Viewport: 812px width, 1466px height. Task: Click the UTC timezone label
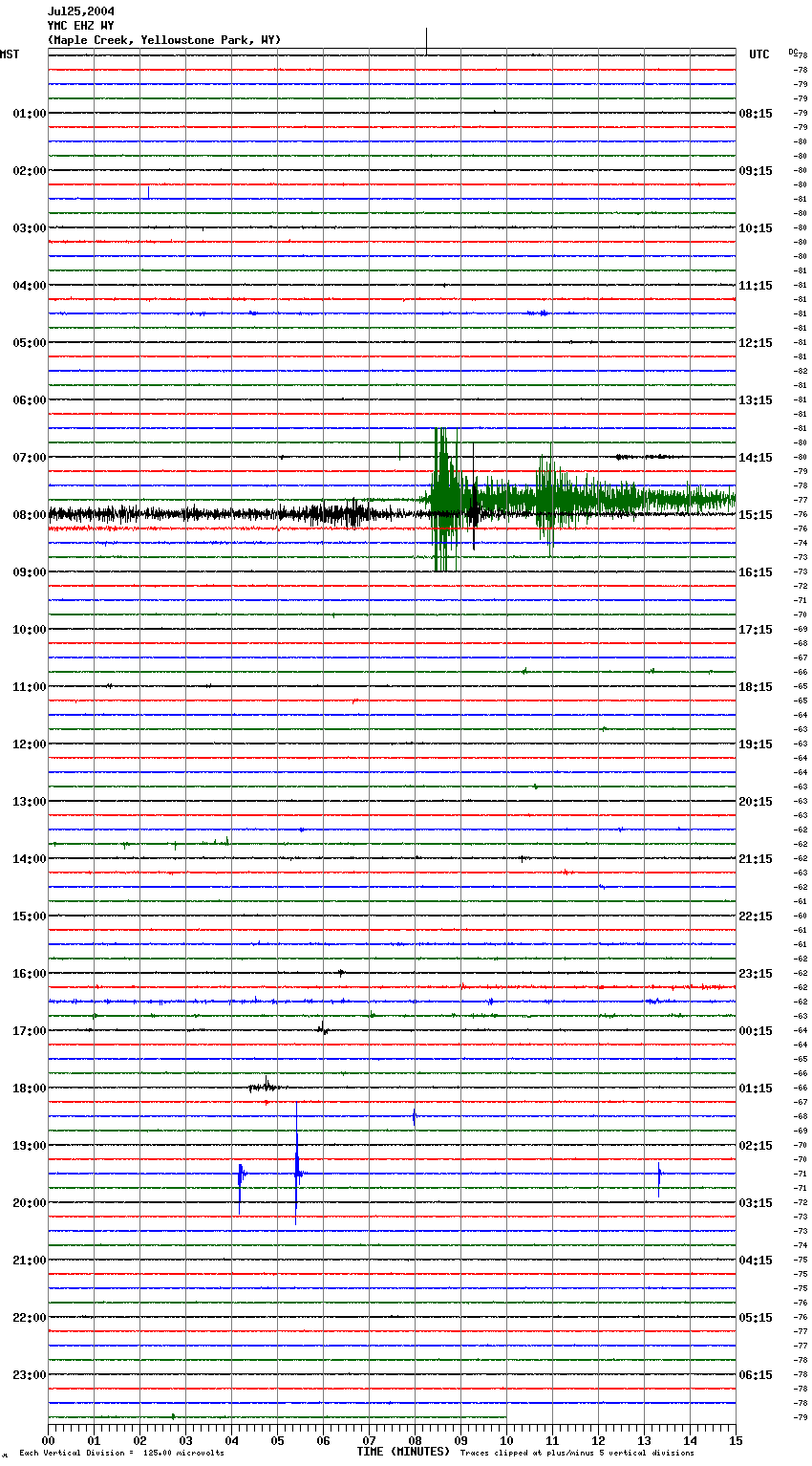point(759,54)
